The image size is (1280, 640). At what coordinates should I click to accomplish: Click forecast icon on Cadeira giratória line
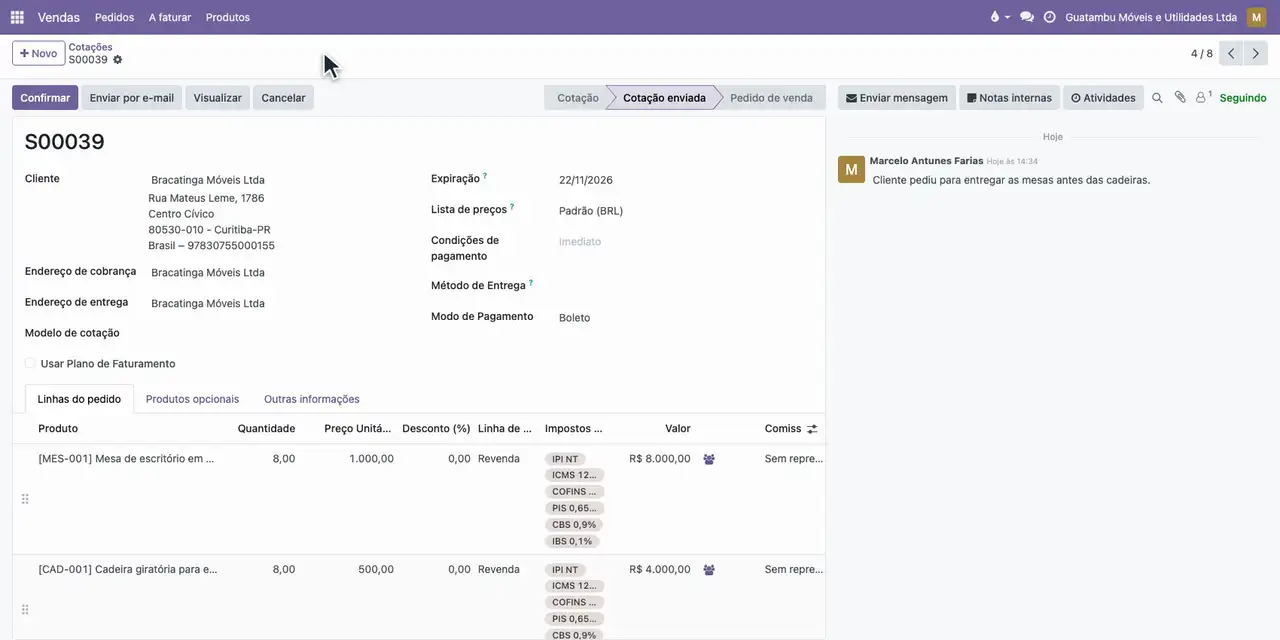tap(709, 570)
